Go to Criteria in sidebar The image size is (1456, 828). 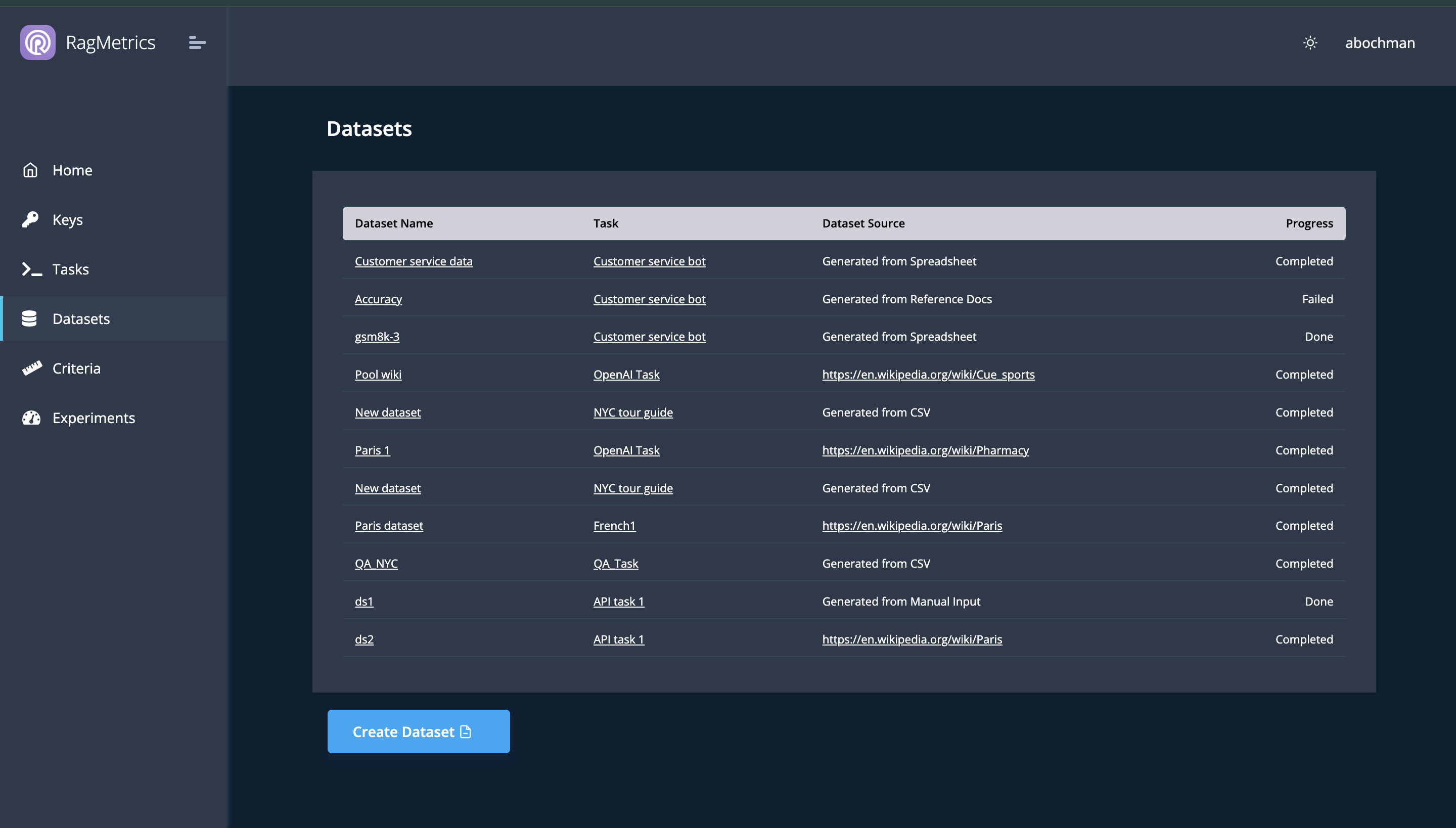[76, 368]
